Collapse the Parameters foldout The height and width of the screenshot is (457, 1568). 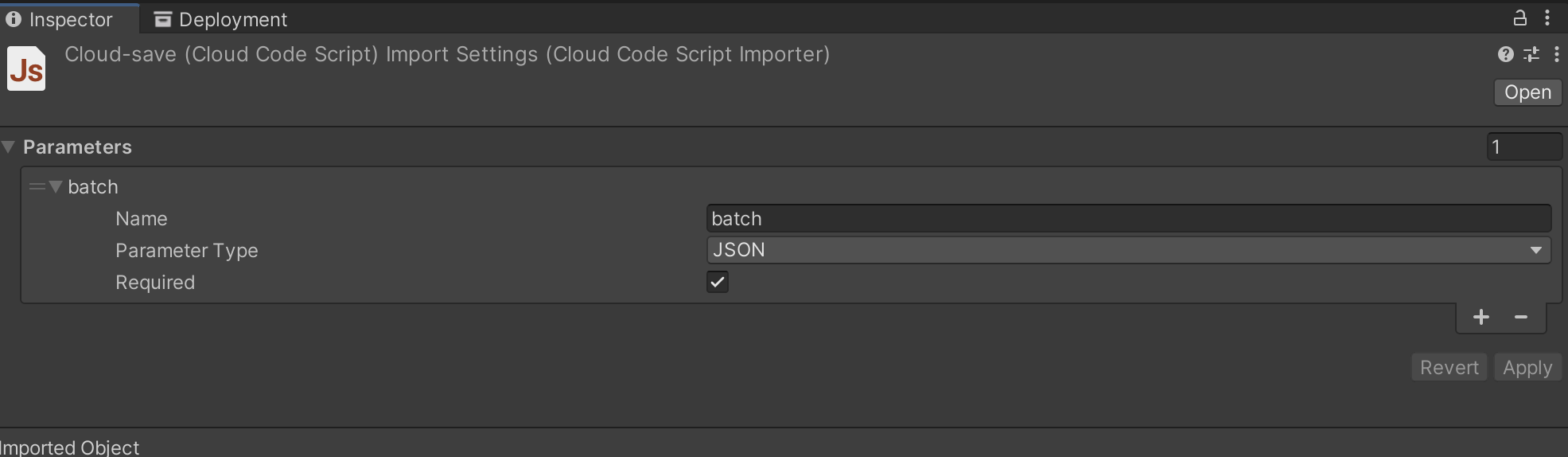click(x=9, y=147)
